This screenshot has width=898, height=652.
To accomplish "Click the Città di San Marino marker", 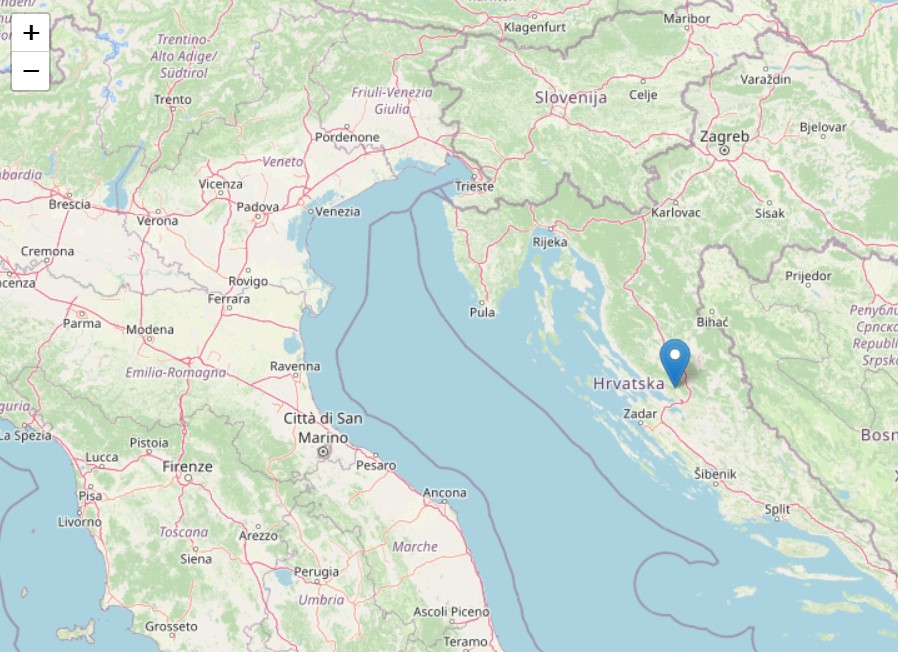I will 323,452.
